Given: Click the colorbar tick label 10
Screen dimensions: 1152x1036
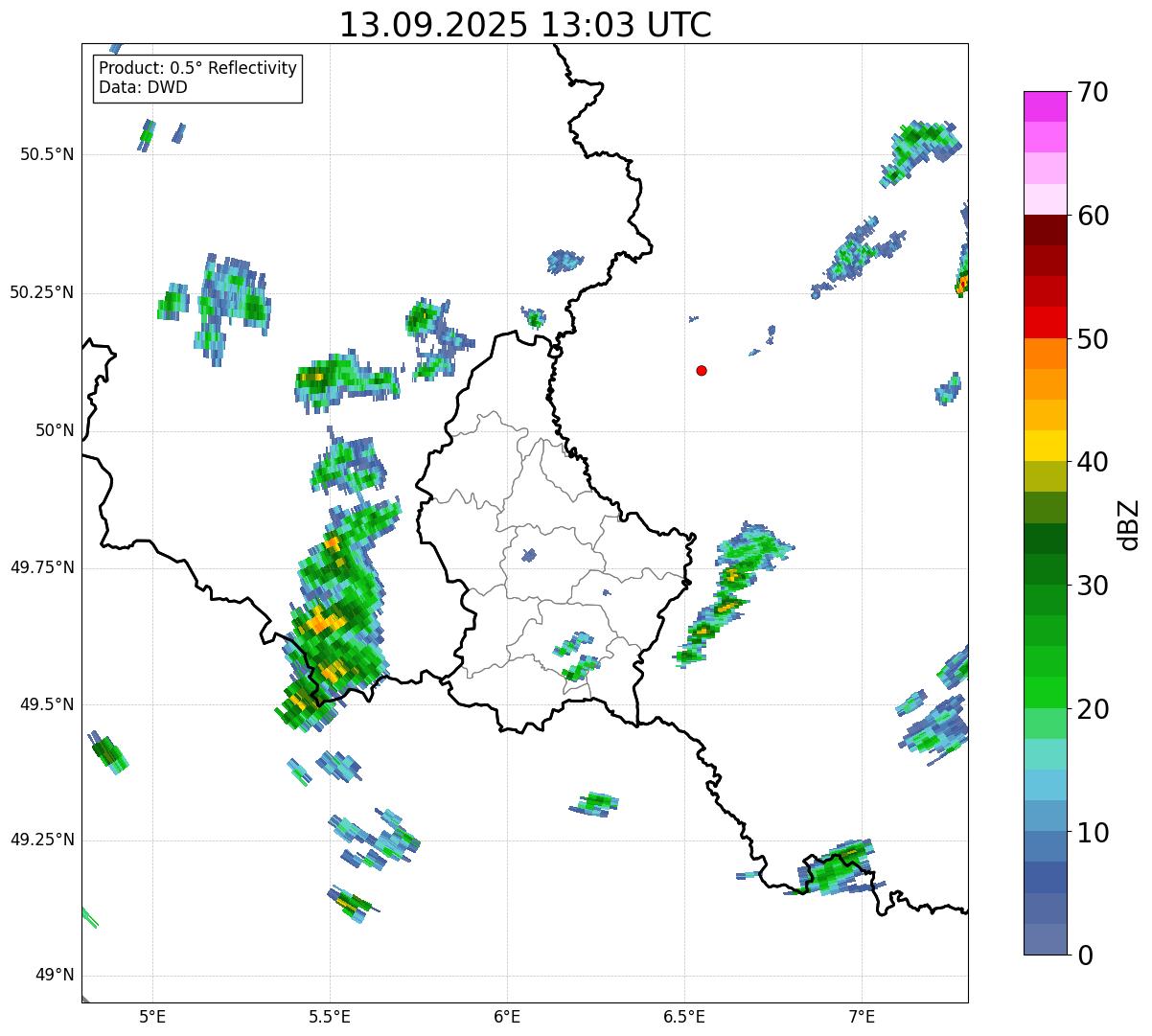Looking at the screenshot, I should (x=1093, y=833).
